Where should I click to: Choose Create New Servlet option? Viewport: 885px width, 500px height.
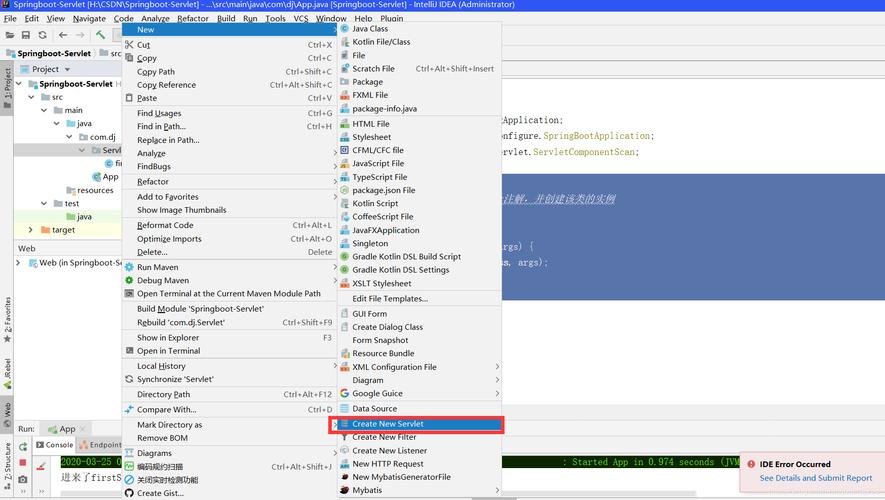click(419, 424)
